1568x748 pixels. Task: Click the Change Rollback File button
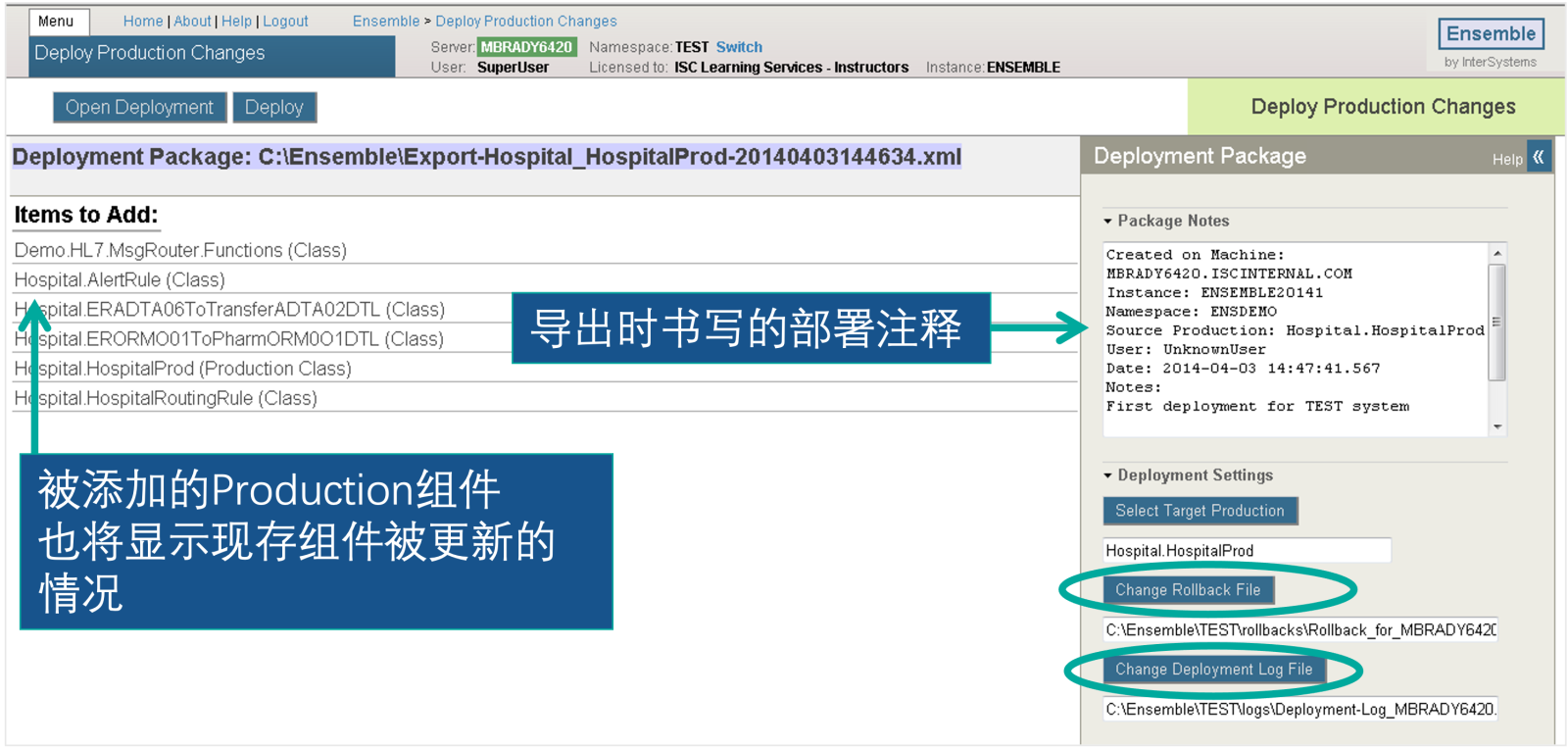pos(1188,590)
